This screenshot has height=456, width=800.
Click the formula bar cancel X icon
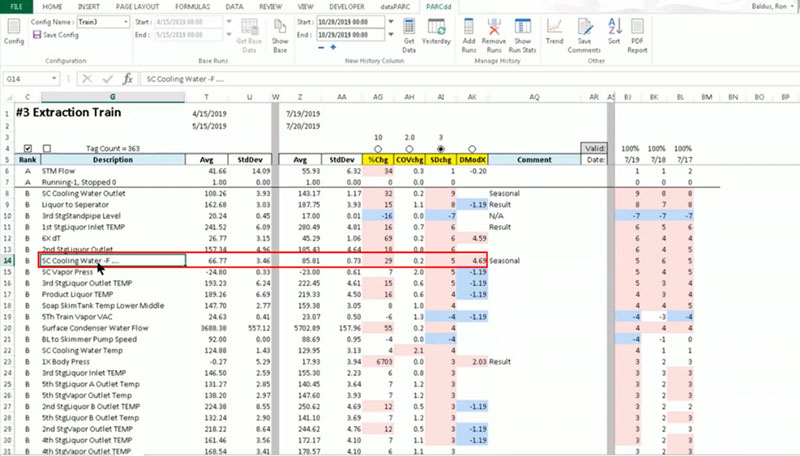click(87, 79)
